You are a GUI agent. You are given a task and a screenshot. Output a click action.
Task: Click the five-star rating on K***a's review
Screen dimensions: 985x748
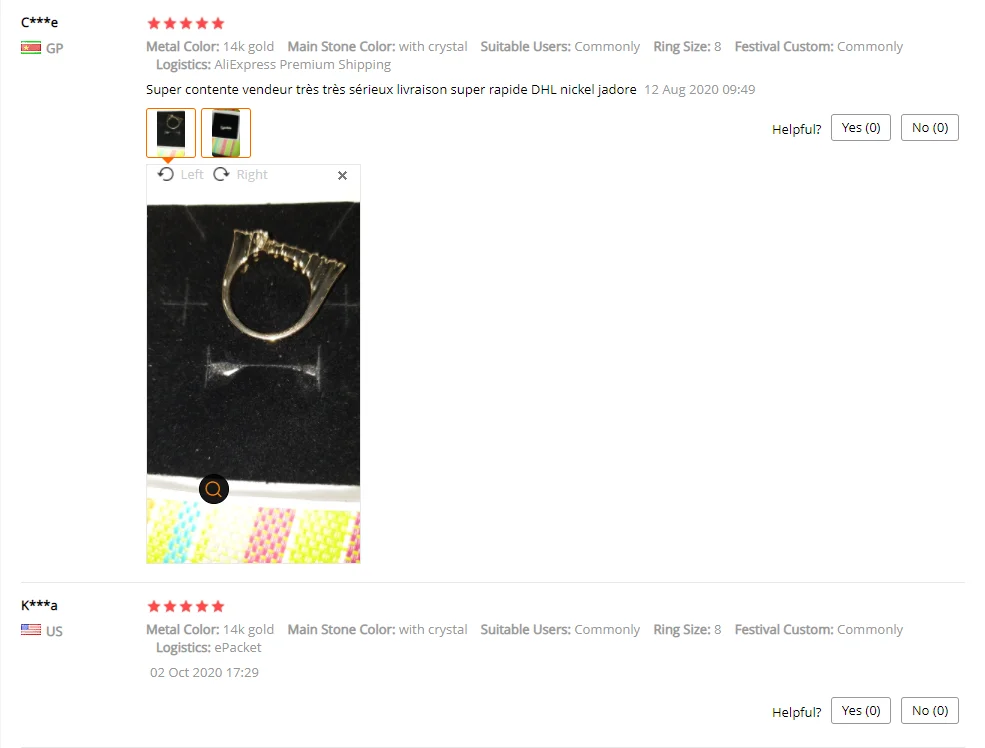pos(185,607)
